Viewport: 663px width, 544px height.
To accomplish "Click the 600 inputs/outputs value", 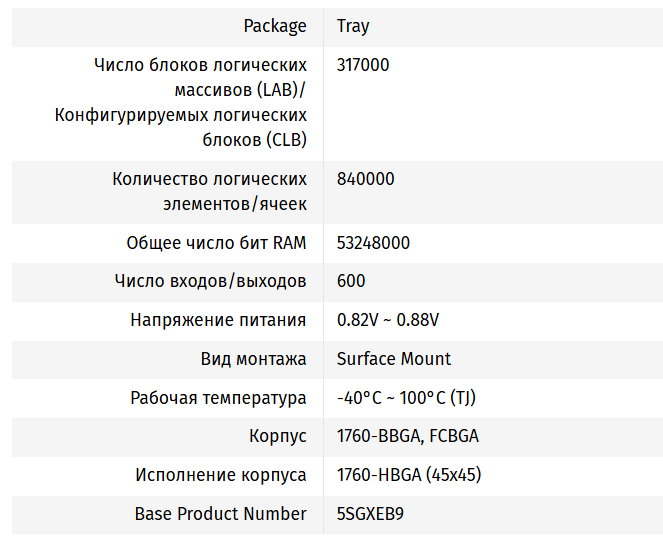I will [x=351, y=281].
